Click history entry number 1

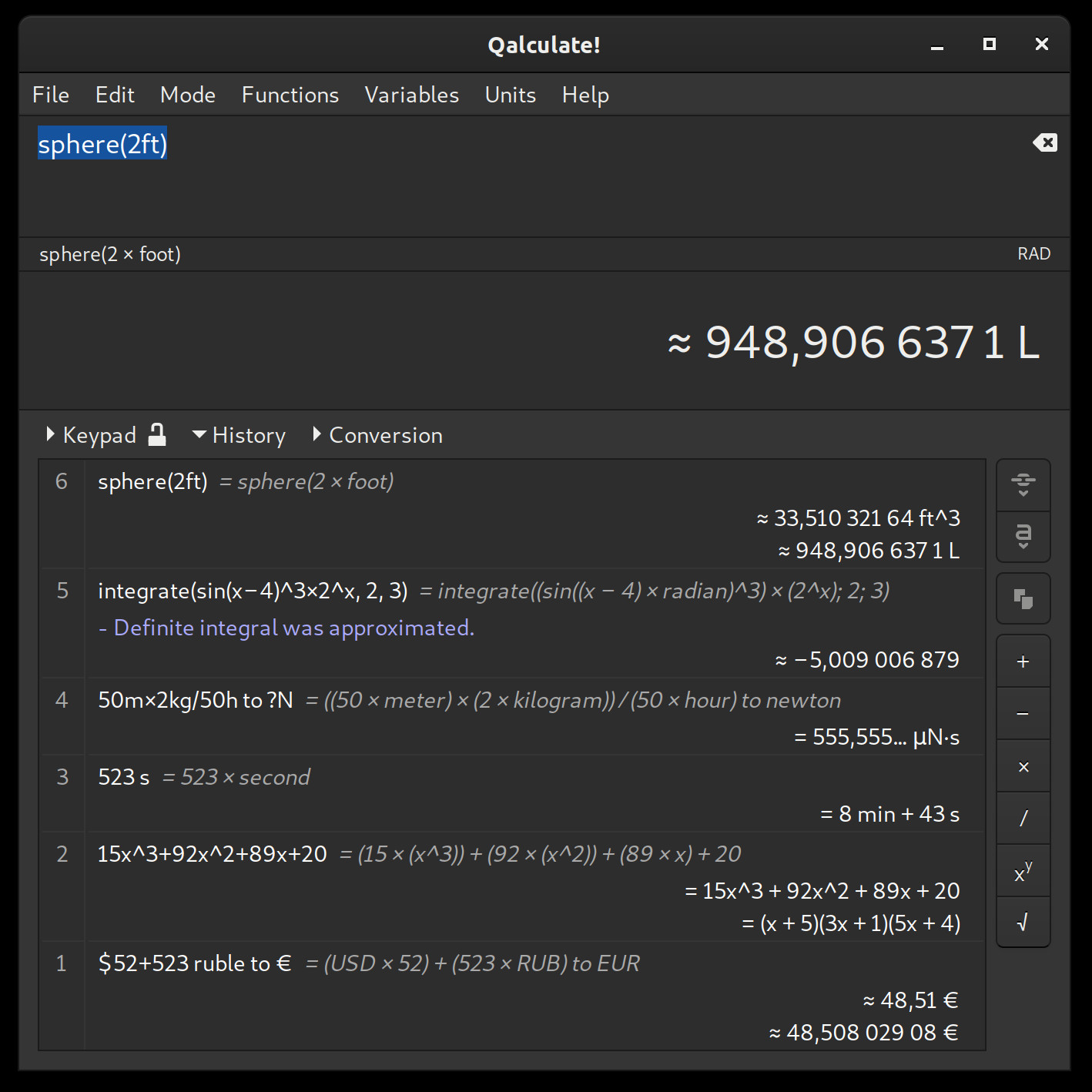pos(62,963)
